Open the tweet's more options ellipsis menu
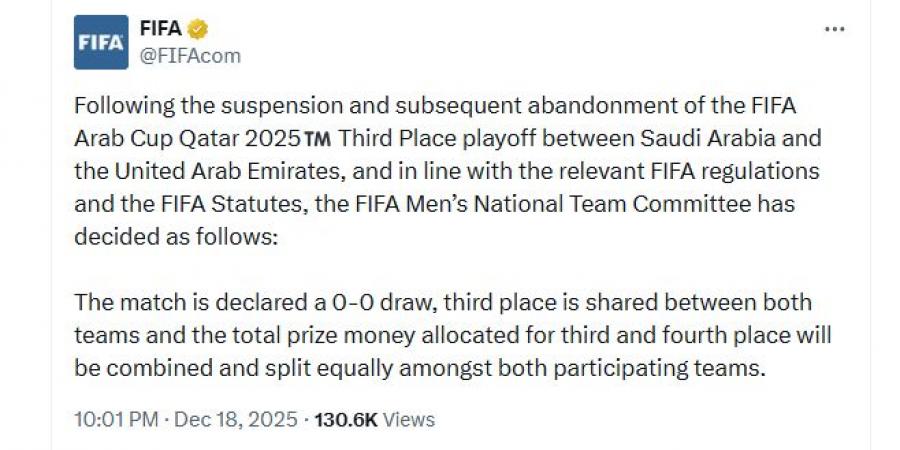900x450 pixels. tap(834, 30)
